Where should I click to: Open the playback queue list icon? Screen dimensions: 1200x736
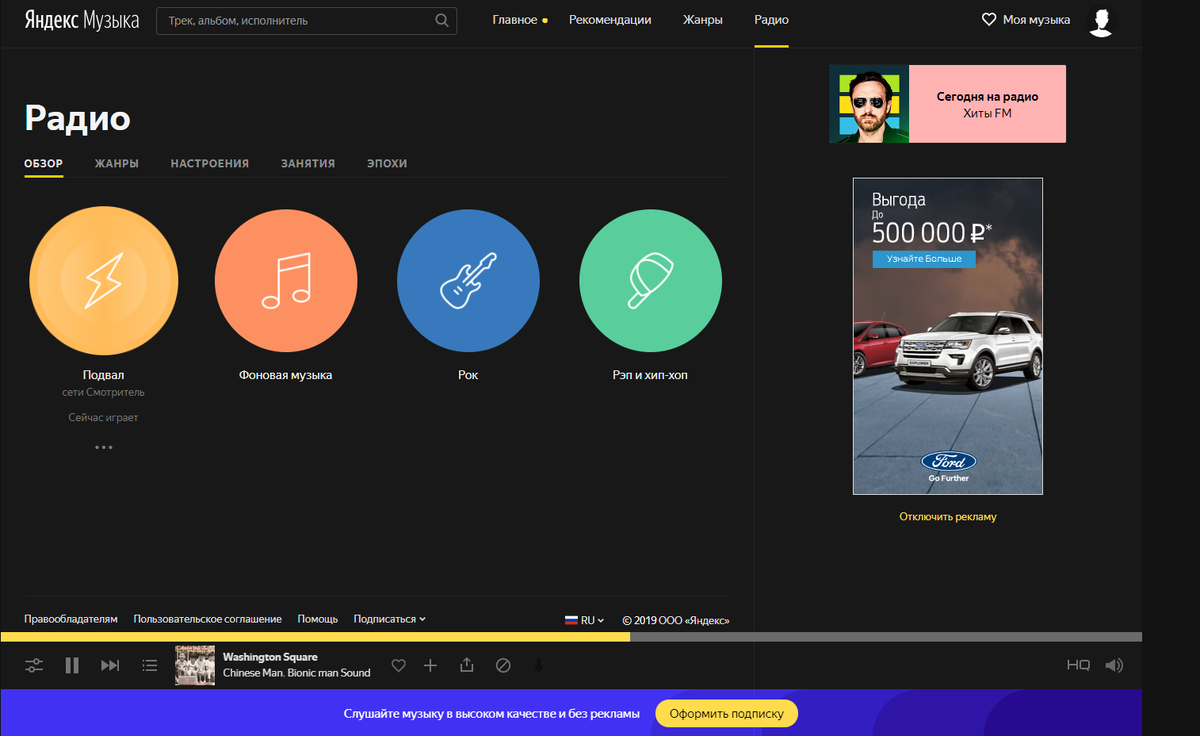click(150, 665)
